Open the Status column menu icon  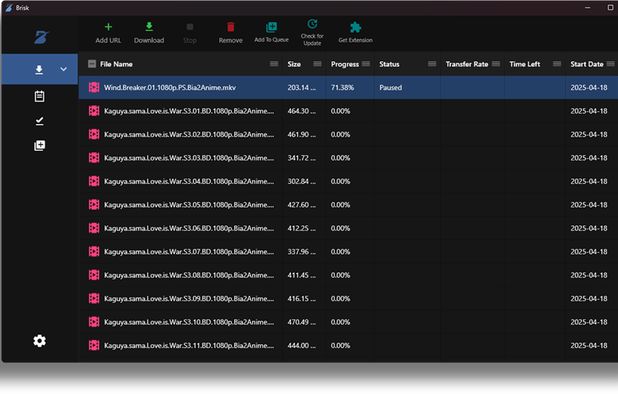(x=432, y=64)
